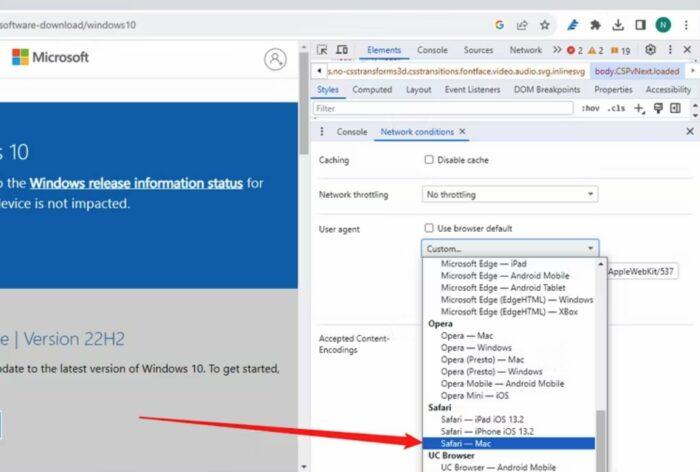Switch to the Sources tab
700x472 pixels.
(x=478, y=50)
